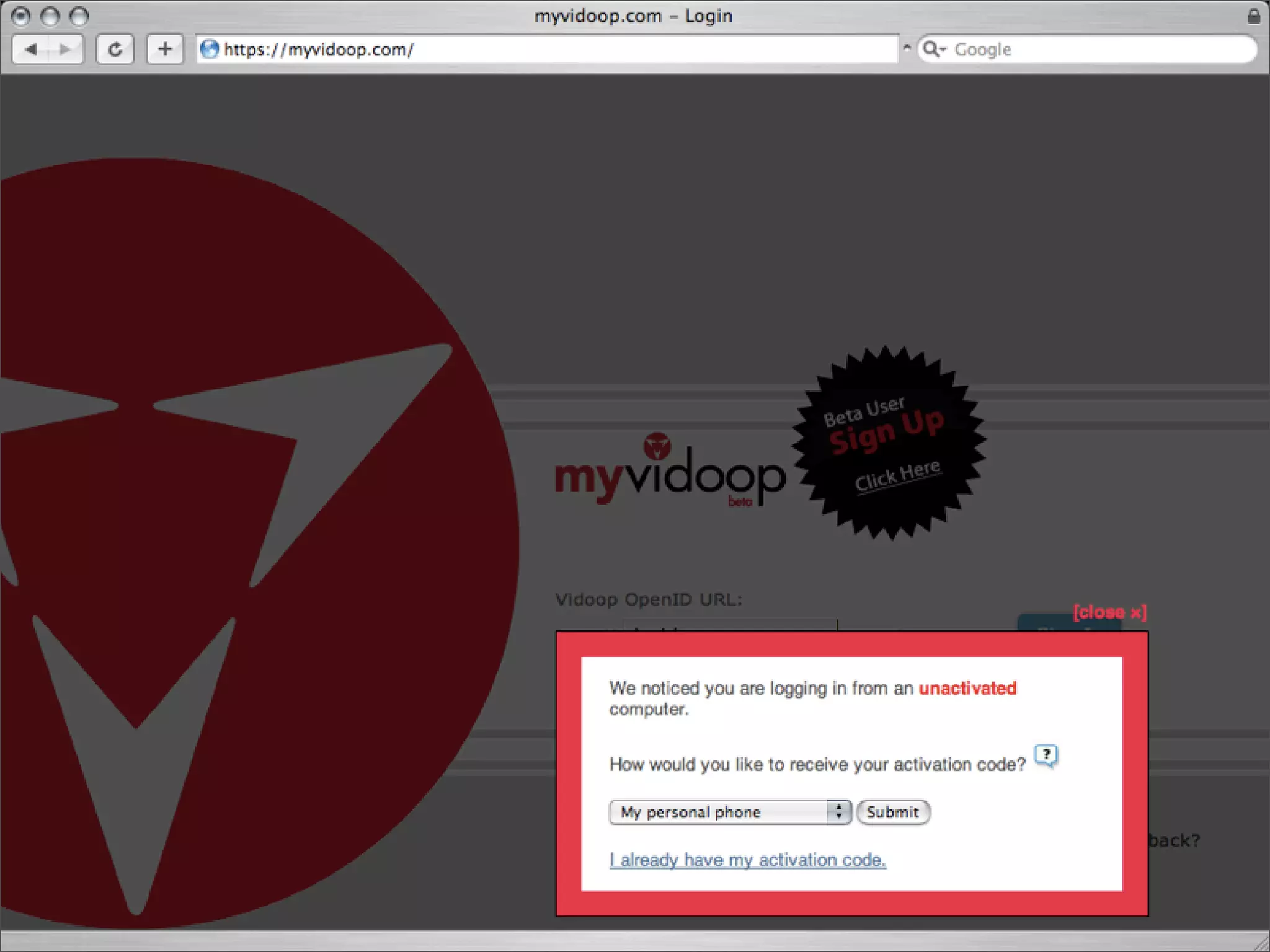
Task: Click the globe site icon in address bar
Action: (x=210, y=49)
